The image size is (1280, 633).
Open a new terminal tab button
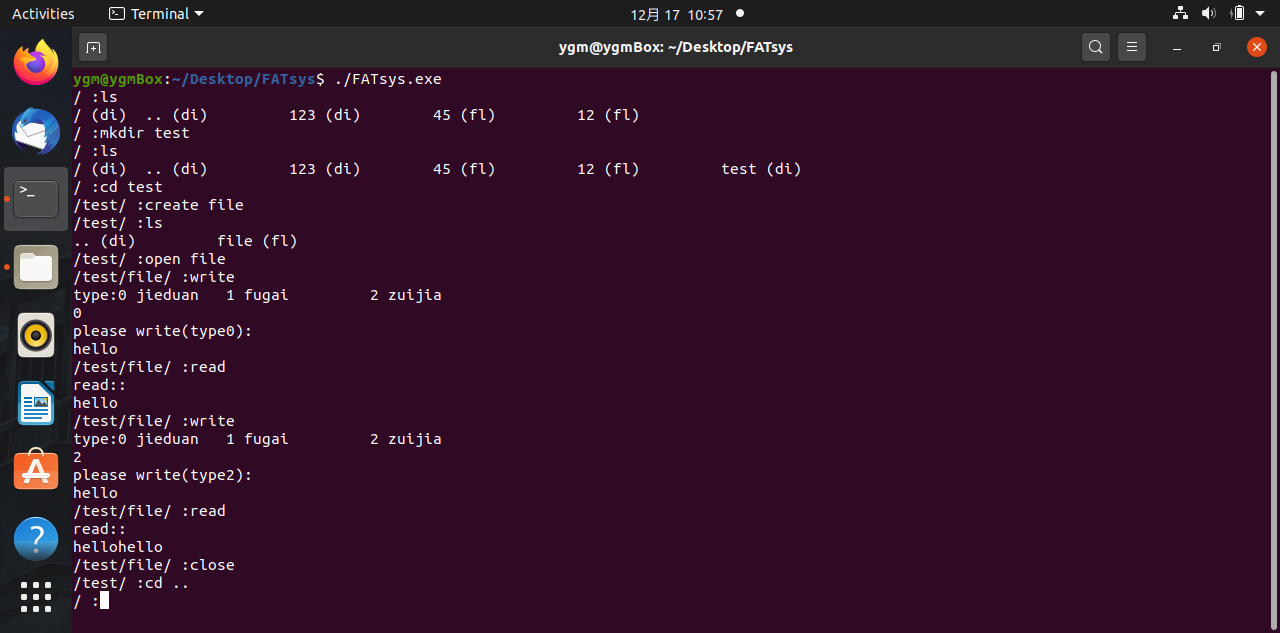coord(93,47)
